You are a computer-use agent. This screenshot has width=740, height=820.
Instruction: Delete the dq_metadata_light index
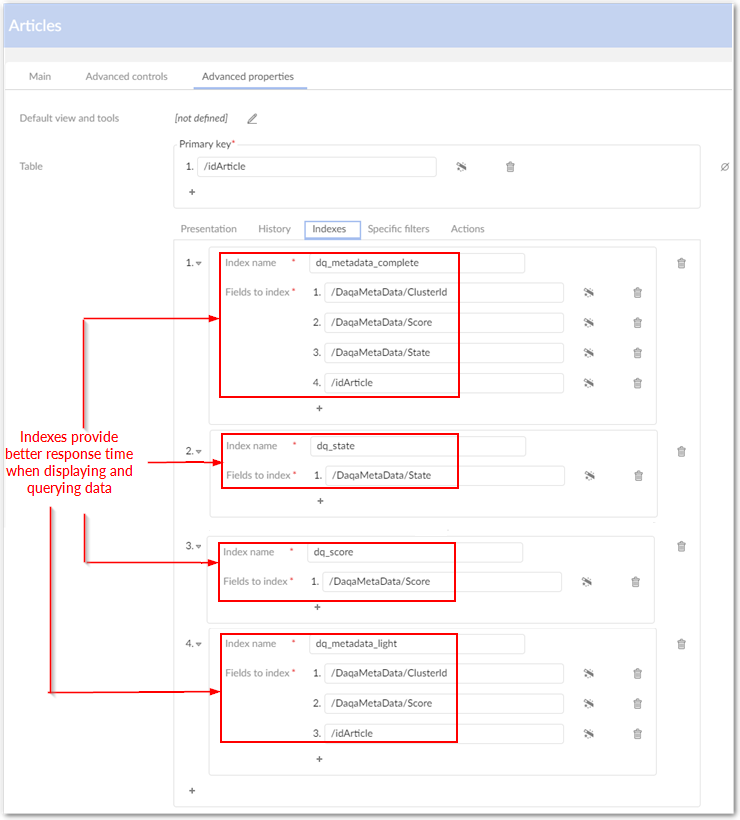(x=682, y=644)
